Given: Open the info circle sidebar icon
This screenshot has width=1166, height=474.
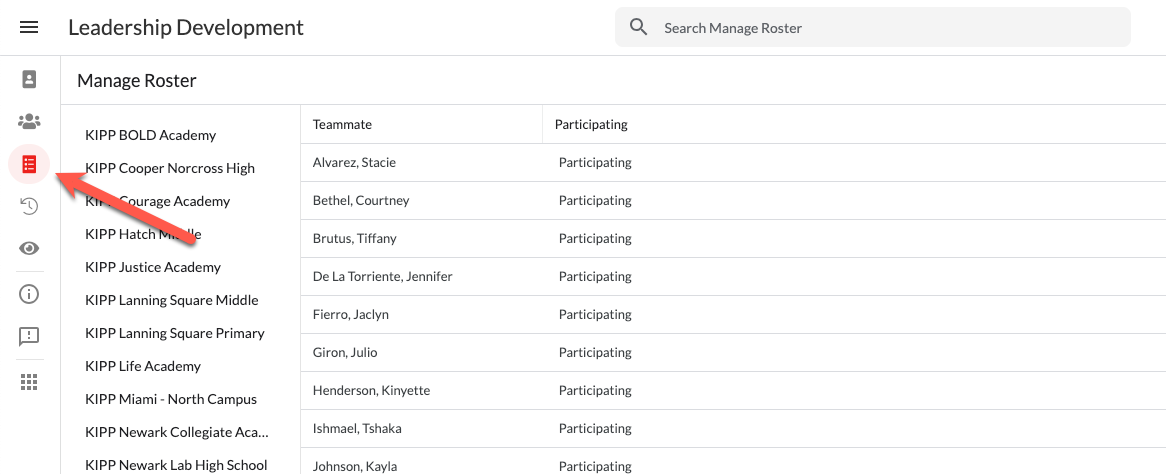Looking at the screenshot, I should [x=29, y=293].
